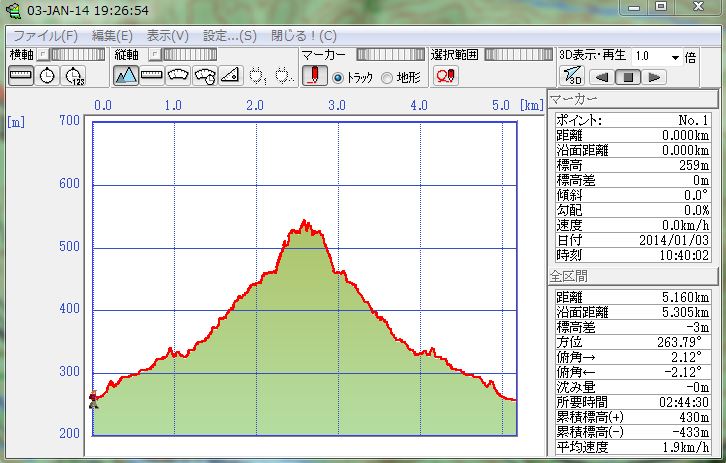Select the 地形 radio button

coord(387,78)
